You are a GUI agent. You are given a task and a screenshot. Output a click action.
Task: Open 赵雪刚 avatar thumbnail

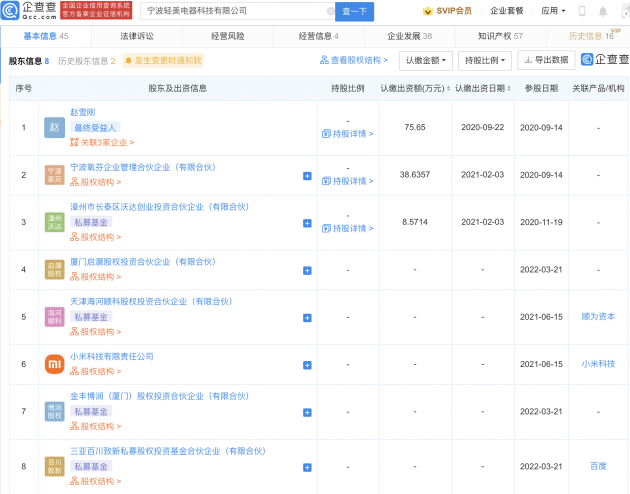tap(54, 128)
